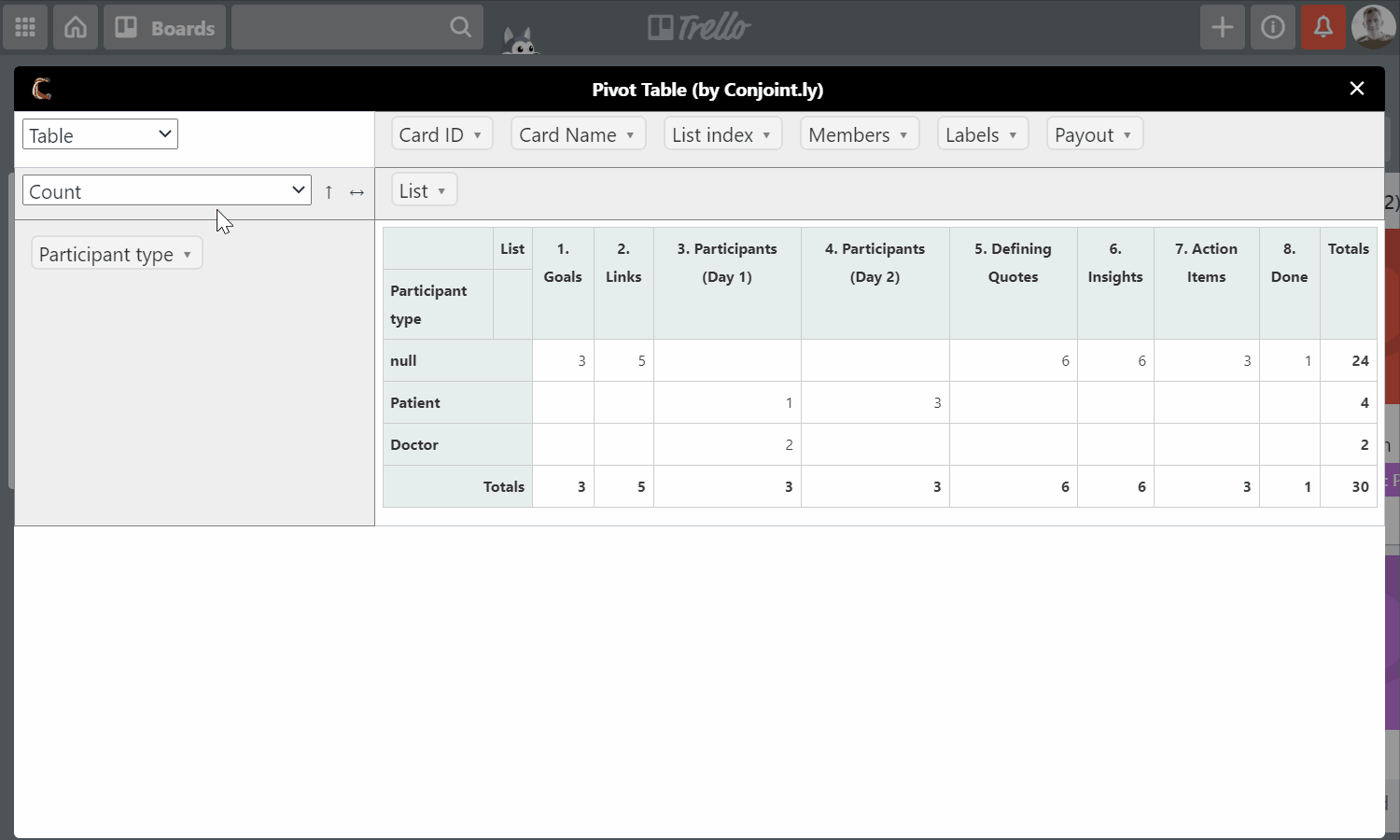Click '7. Action Items' column header
Viewport: 1400px width, 840px height.
click(x=1207, y=283)
